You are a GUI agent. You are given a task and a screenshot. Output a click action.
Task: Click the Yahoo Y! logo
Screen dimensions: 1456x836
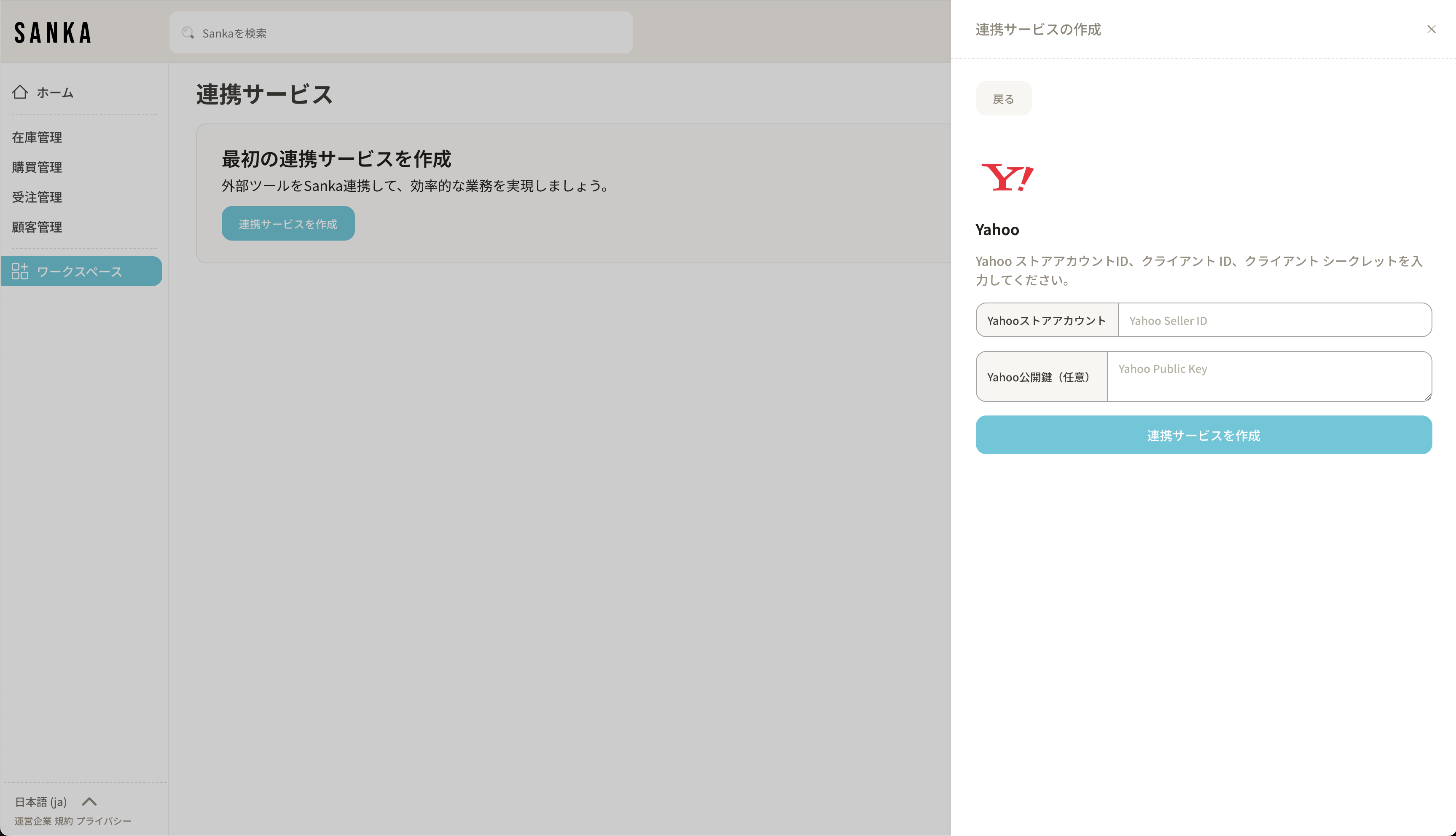pos(1007,177)
